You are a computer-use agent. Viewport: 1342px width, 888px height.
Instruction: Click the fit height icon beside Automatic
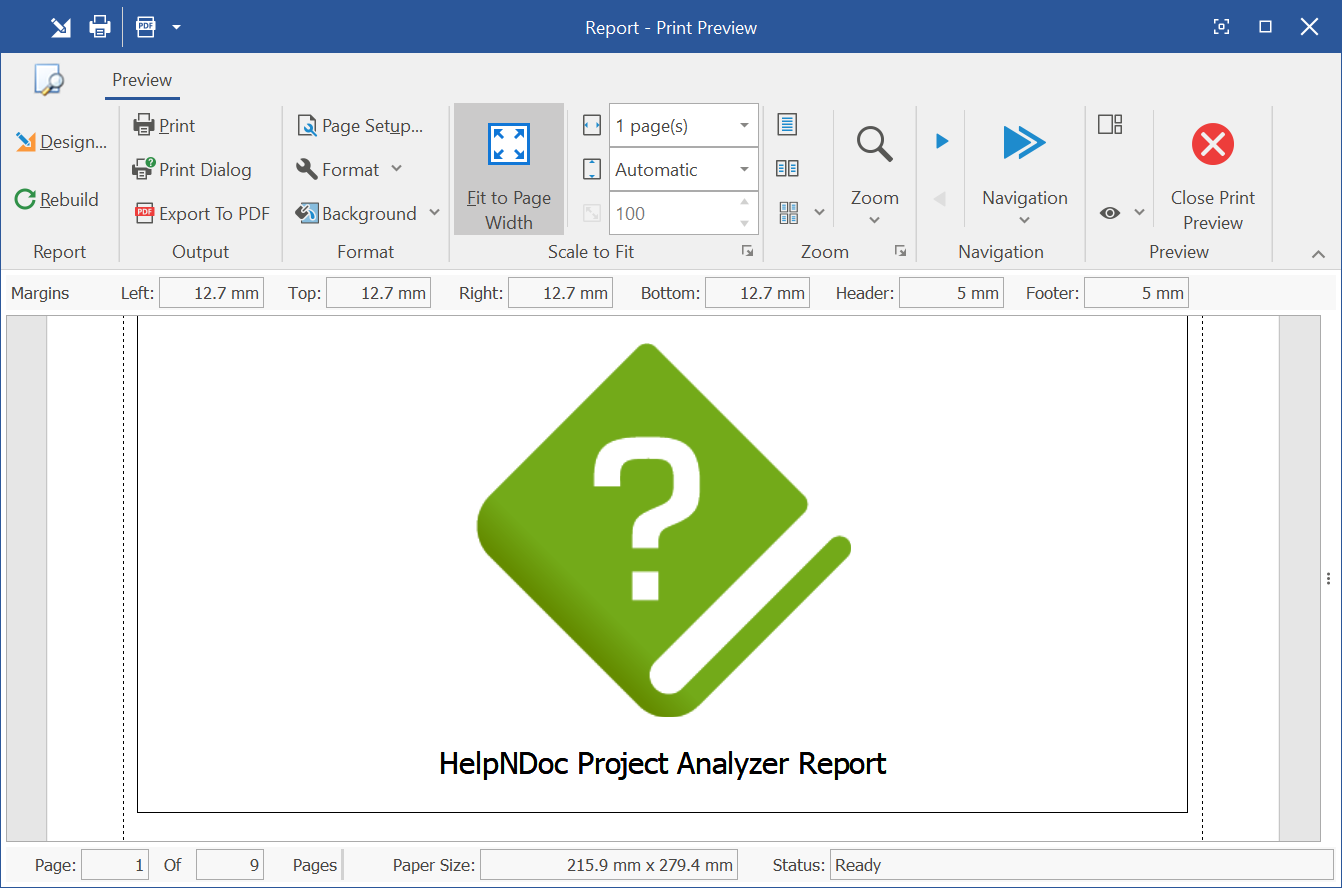(592, 169)
